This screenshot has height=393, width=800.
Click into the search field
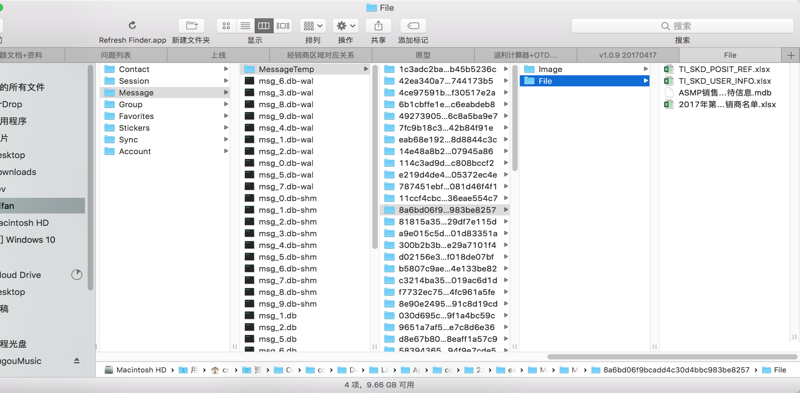point(682,26)
